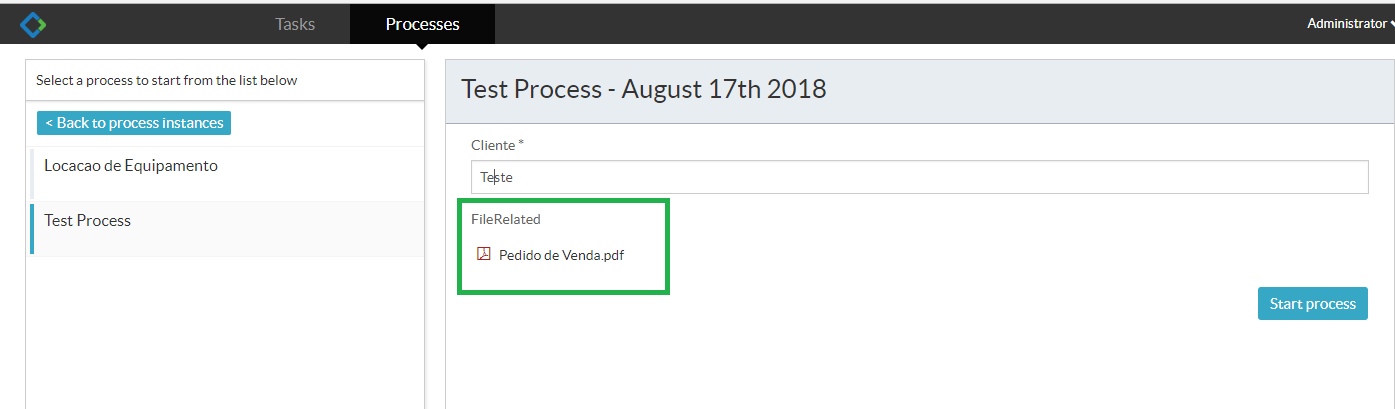This screenshot has width=1395, height=409.
Task: Click the Start process button
Action: point(1312,304)
